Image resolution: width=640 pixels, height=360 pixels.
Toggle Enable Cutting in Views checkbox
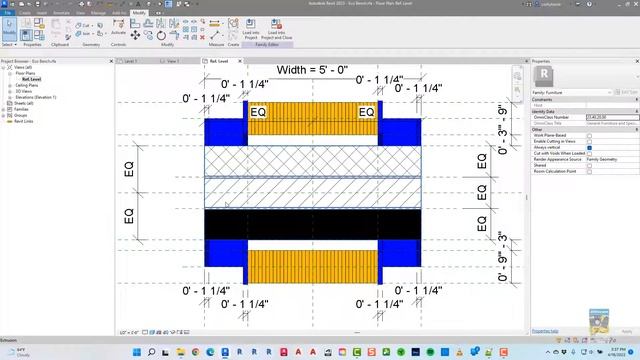tap(589, 141)
